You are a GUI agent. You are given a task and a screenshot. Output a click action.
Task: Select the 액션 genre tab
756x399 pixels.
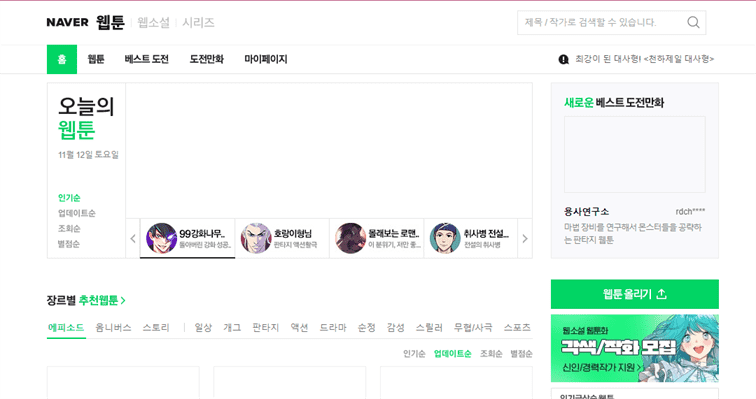click(x=299, y=328)
